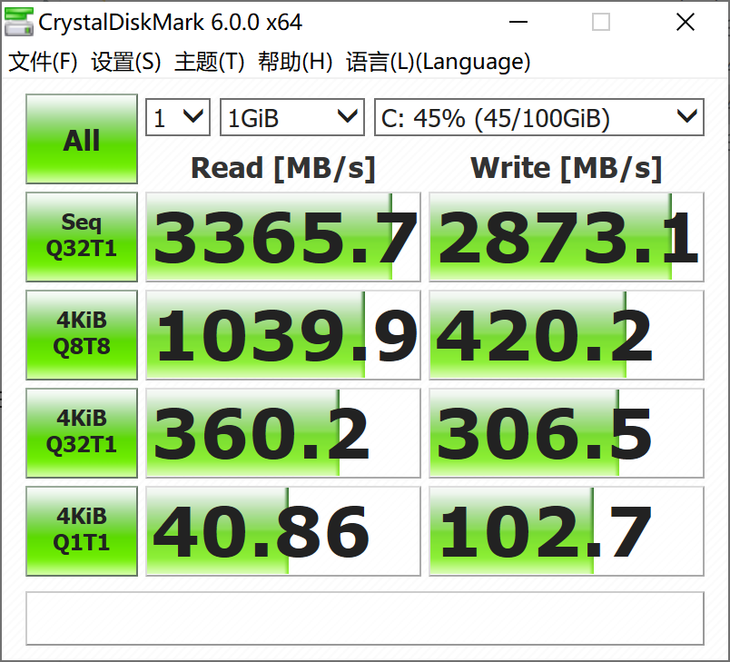Open the 主题(T) theme menu
The image size is (730, 662).
point(209,62)
